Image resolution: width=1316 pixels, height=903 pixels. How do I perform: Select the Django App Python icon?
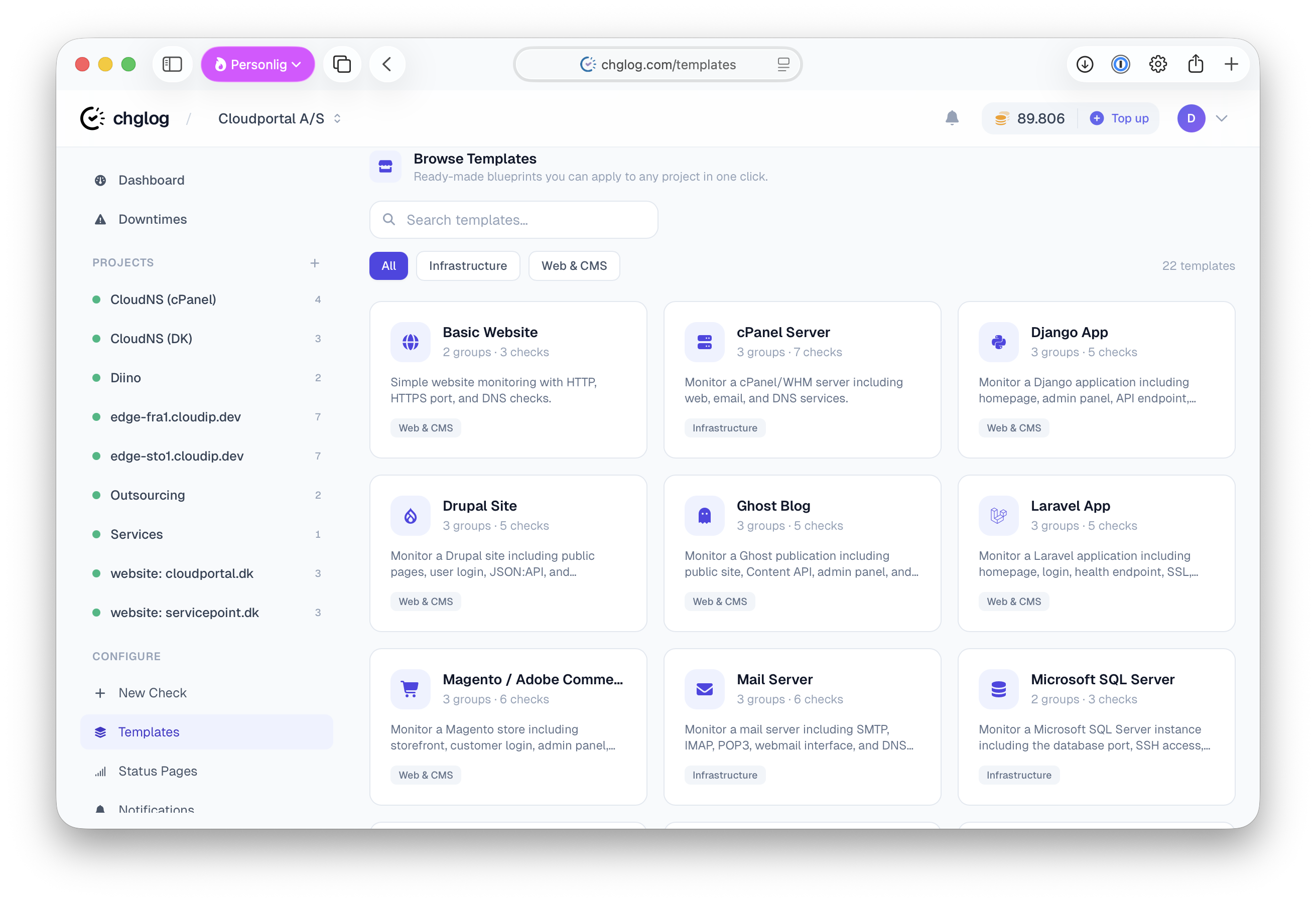coord(998,342)
